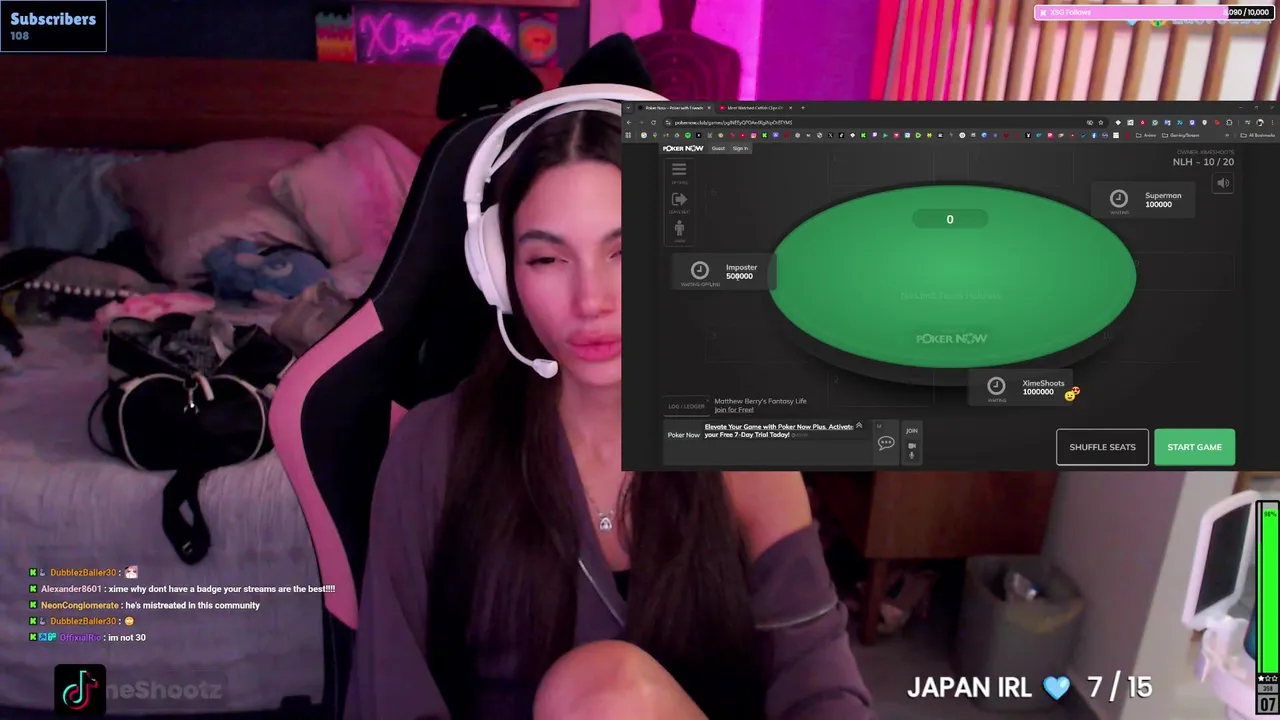Switch to the Most Watched Catfish Clips tab
1280x720 pixels.
tap(755, 107)
